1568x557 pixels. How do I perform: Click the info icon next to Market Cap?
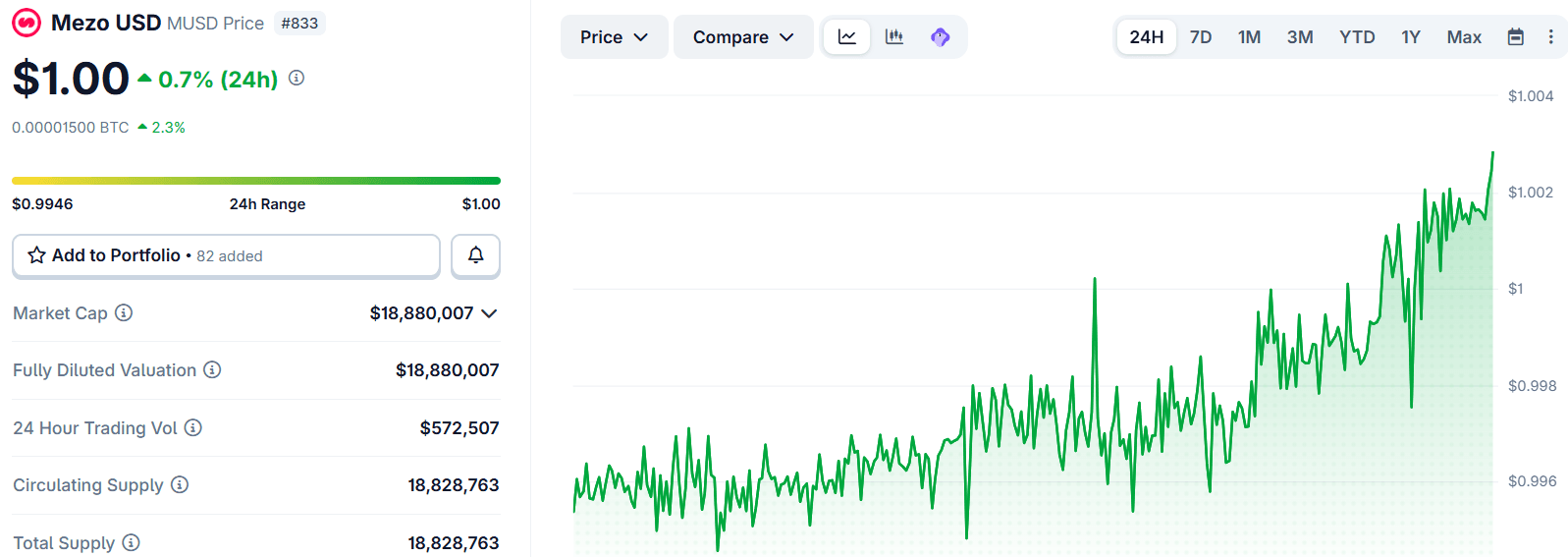[x=124, y=313]
